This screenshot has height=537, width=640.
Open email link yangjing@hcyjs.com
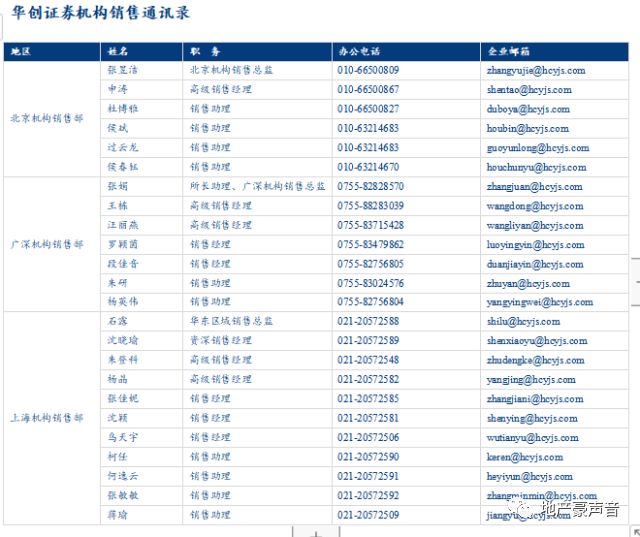click(x=531, y=380)
